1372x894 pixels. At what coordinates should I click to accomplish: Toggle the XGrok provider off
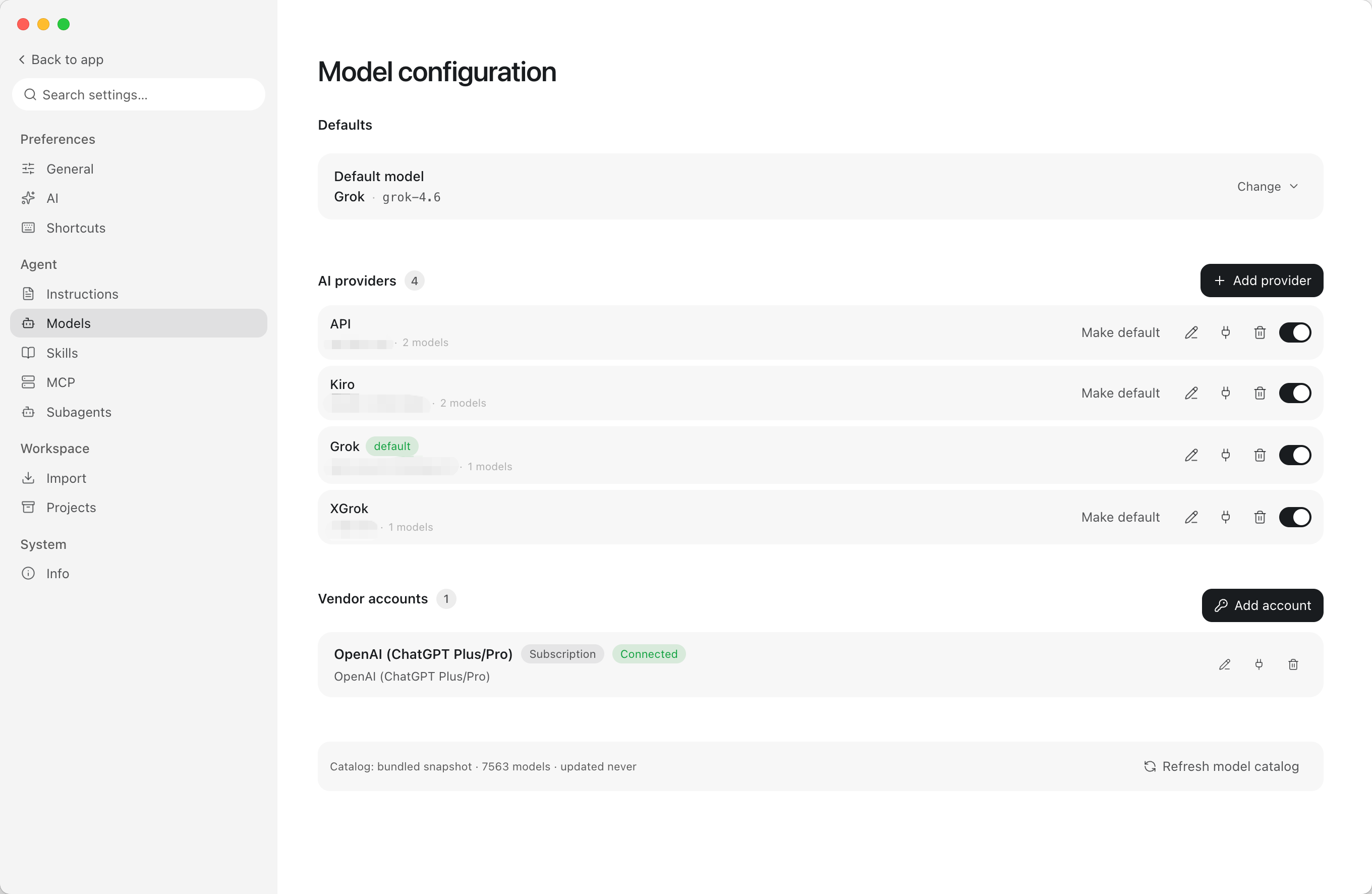pyautogui.click(x=1295, y=517)
